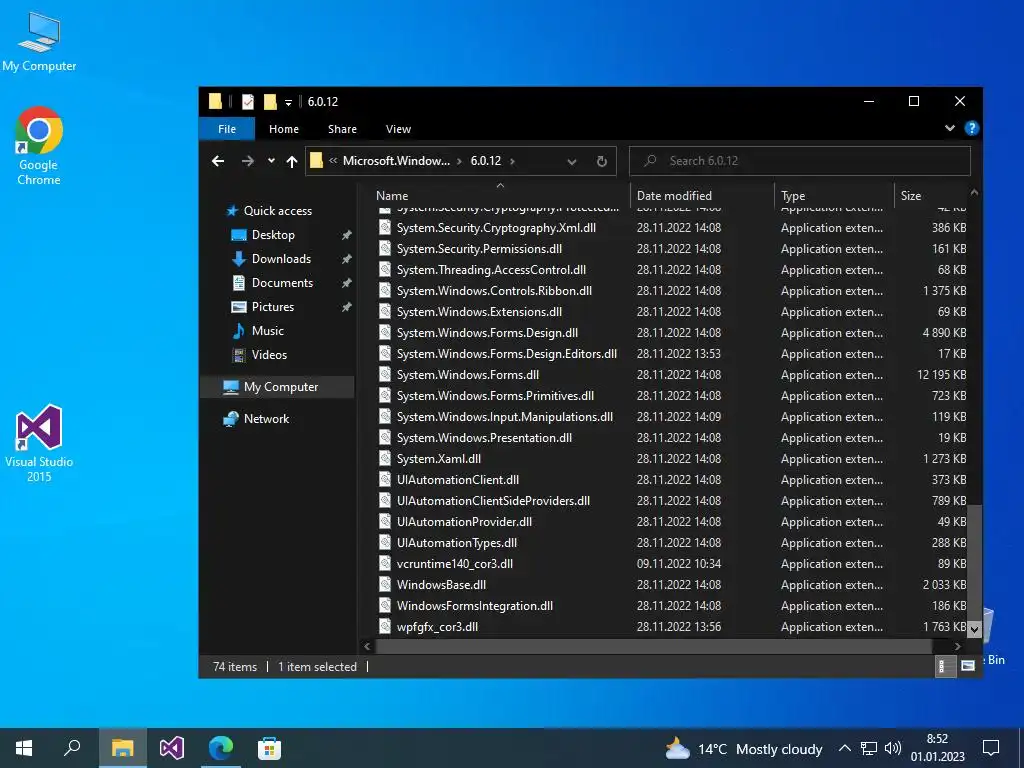Click File Explorer on the taskbar
The image size is (1024, 768).
[122, 748]
